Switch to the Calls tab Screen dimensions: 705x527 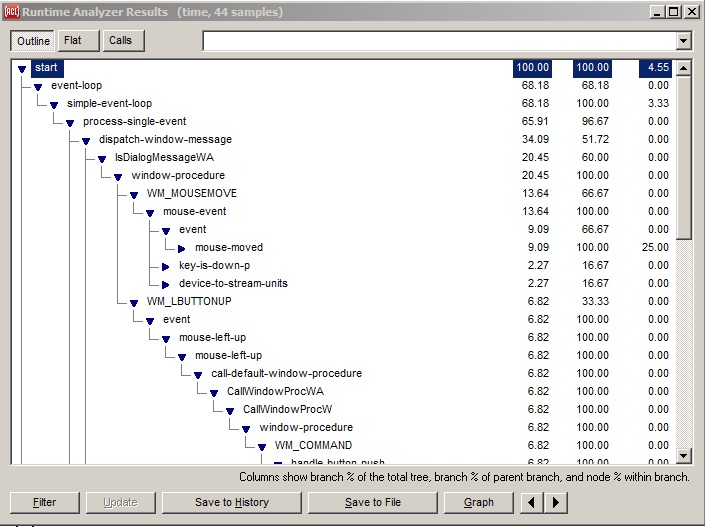[x=120, y=41]
